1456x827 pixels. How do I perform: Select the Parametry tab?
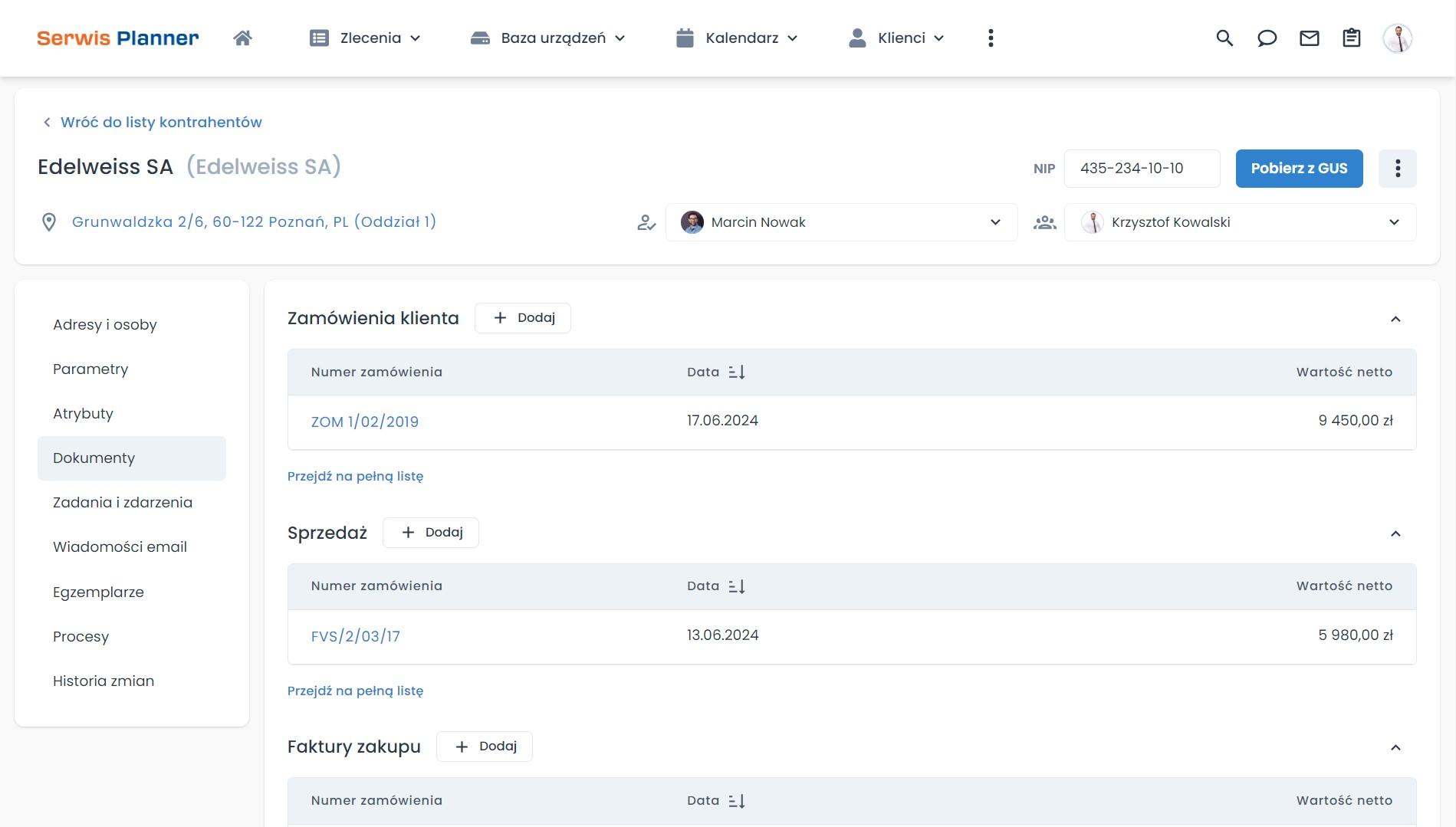(132, 369)
